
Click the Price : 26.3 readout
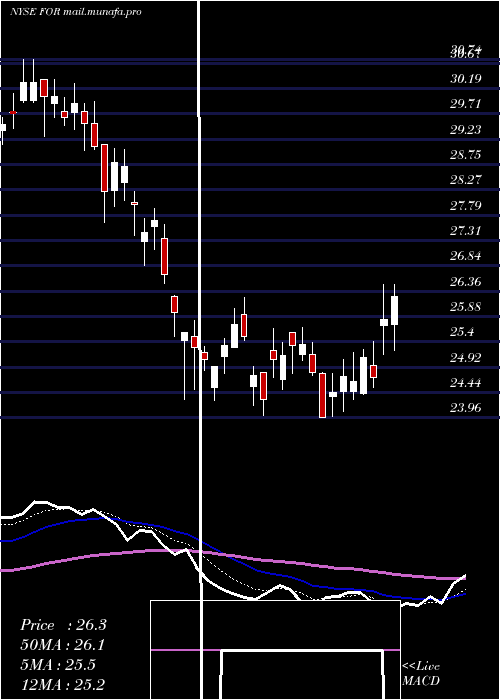pos(63,625)
